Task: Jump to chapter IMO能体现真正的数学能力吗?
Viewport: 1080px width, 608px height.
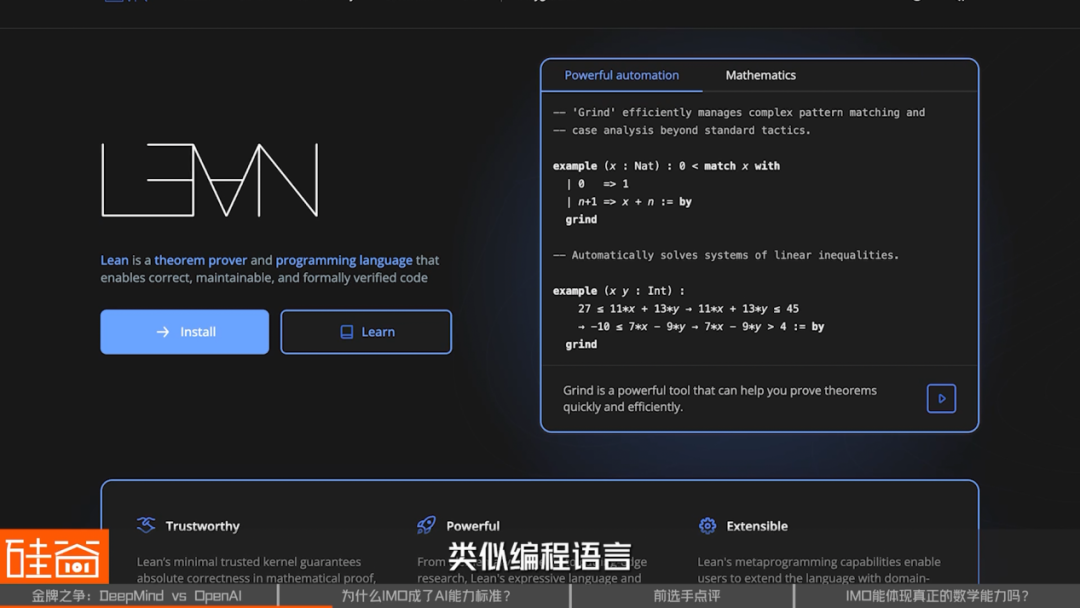Action: (937, 596)
